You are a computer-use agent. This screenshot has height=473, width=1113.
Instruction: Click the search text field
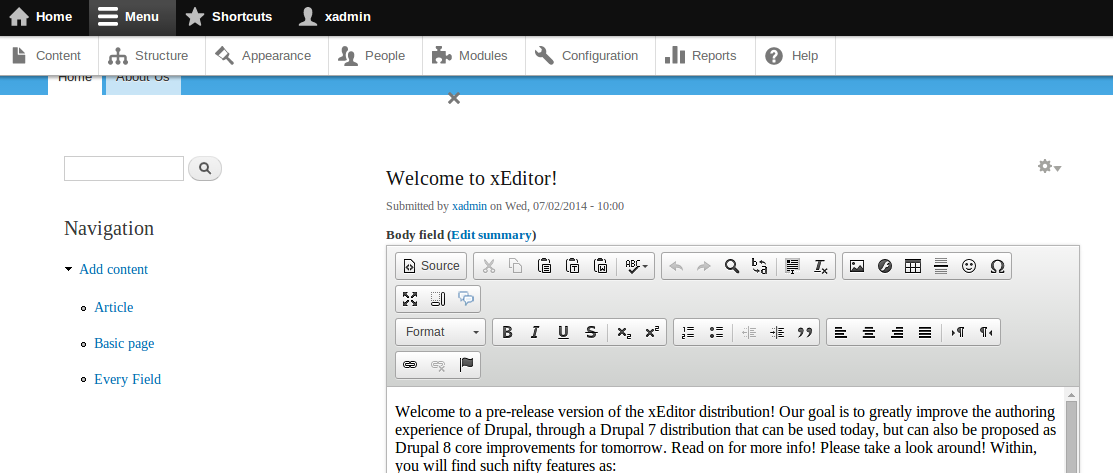tap(124, 168)
